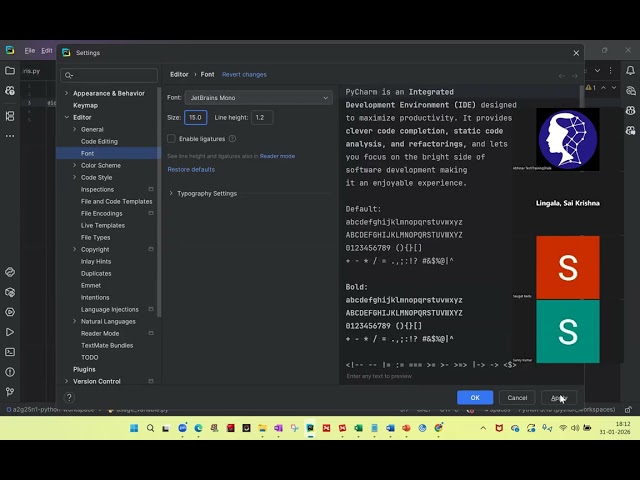Image resolution: width=640 pixels, height=480 pixels.
Task: Click the settings search field
Action: tap(109, 76)
